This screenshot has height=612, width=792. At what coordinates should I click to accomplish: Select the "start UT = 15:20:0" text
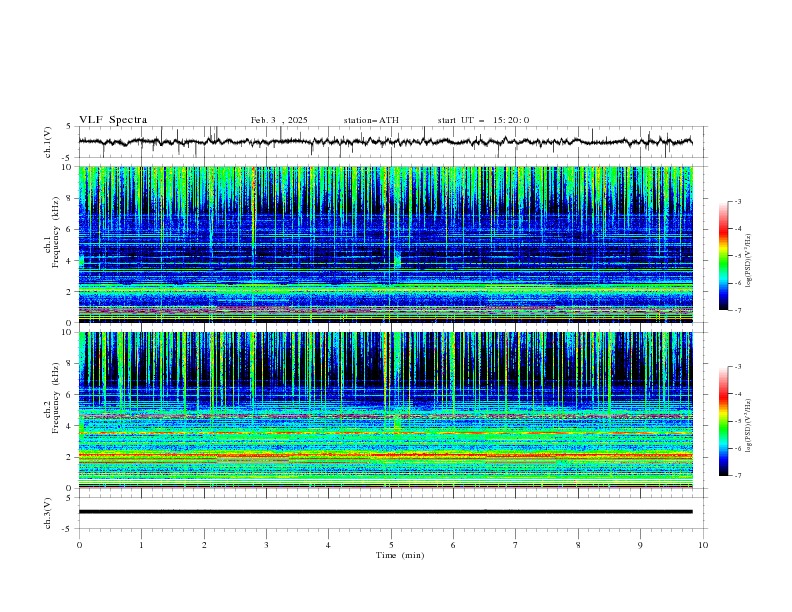click(483, 120)
